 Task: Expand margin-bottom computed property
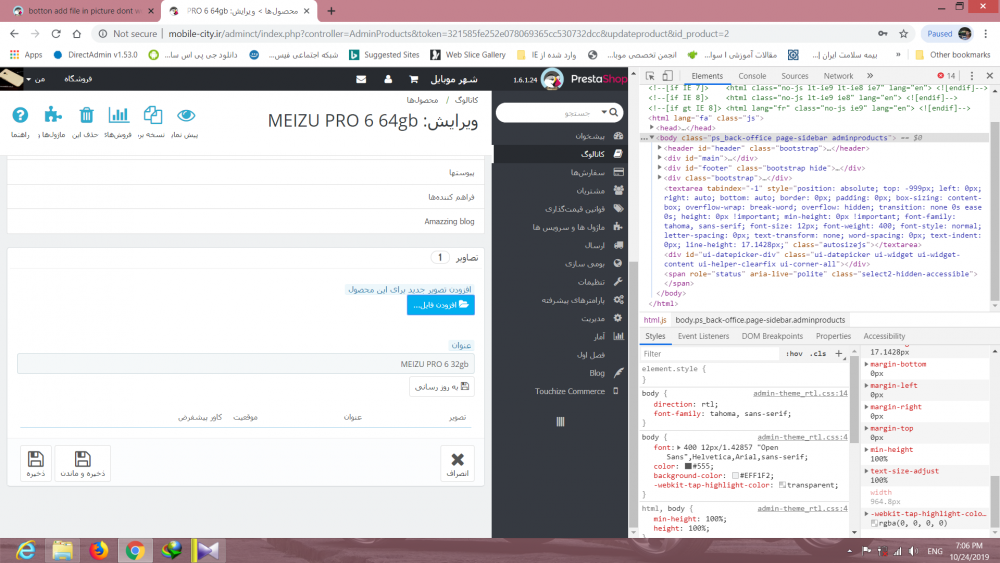click(x=866, y=364)
